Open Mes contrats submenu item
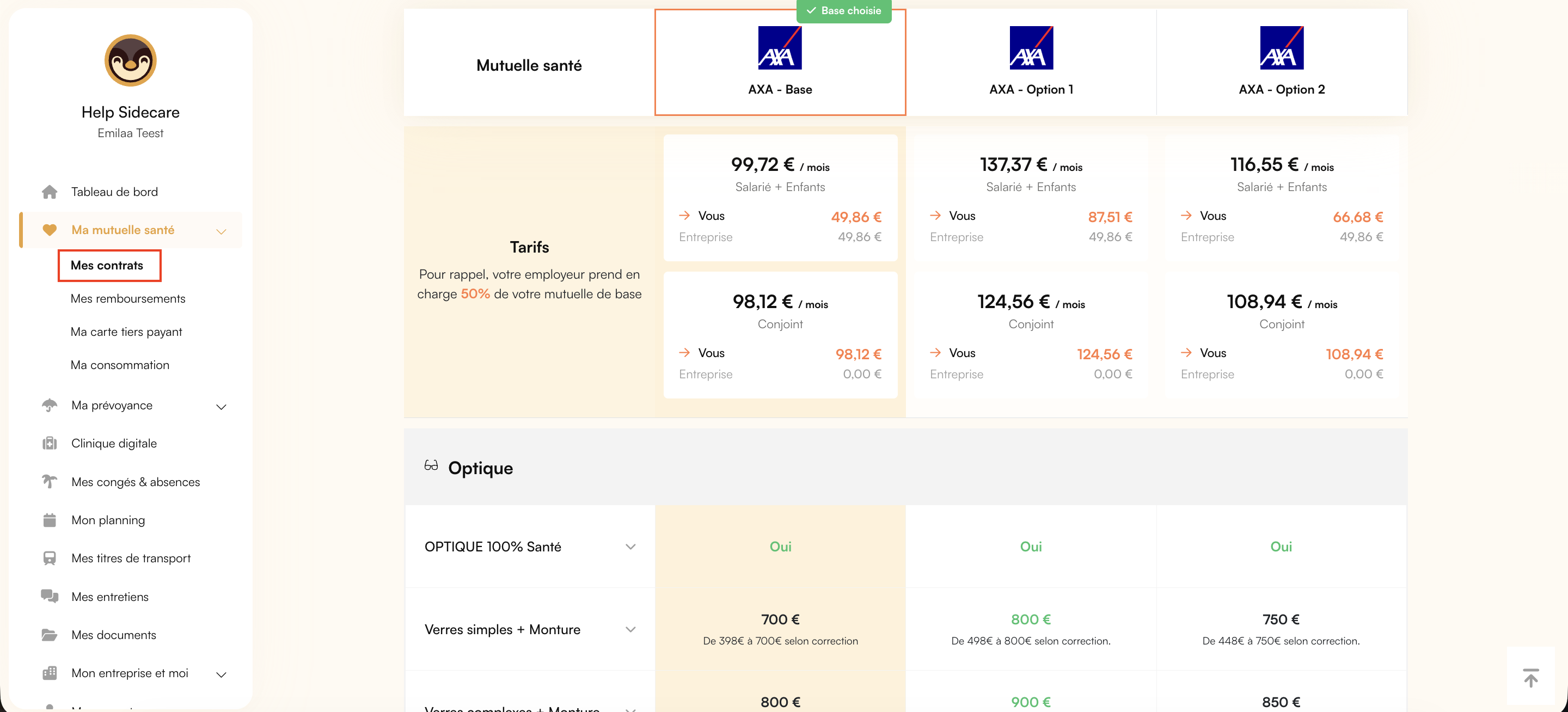The height and width of the screenshot is (712, 1568). [107, 265]
